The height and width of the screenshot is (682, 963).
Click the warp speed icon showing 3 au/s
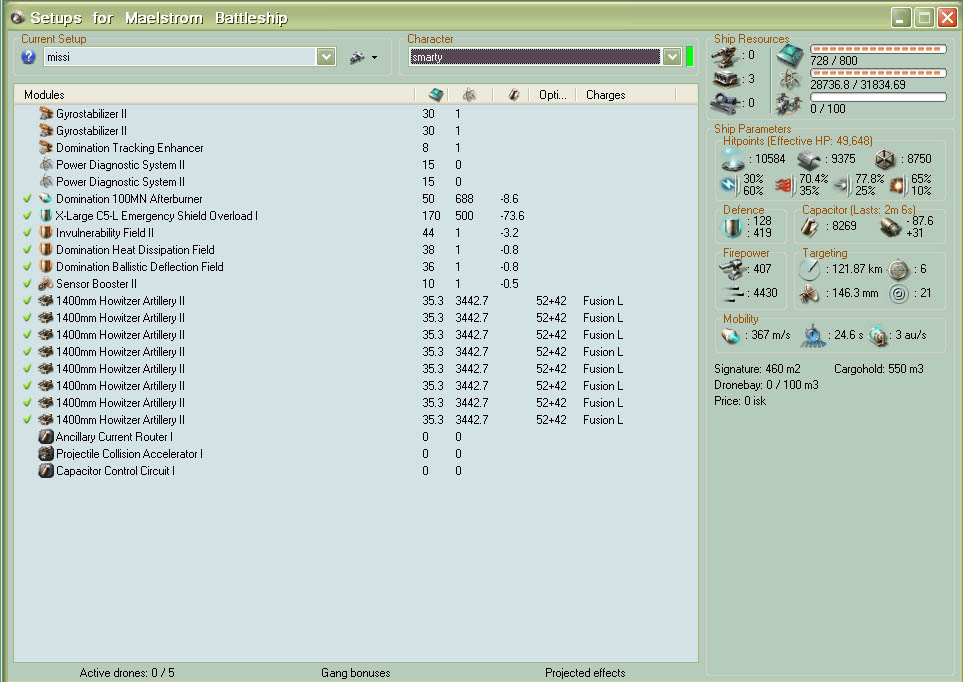pyautogui.click(x=879, y=335)
